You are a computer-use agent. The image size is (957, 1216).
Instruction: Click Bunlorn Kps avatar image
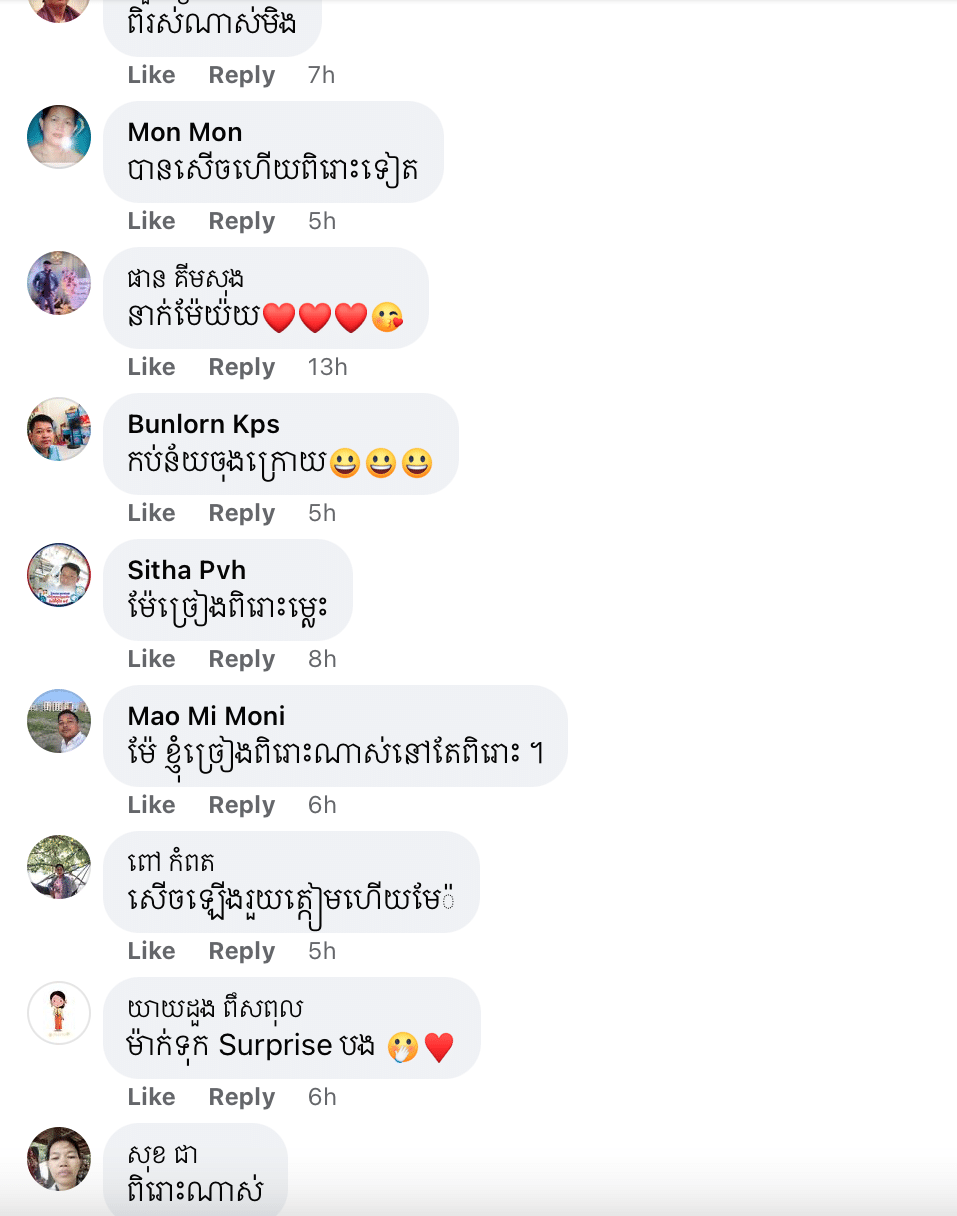(59, 428)
